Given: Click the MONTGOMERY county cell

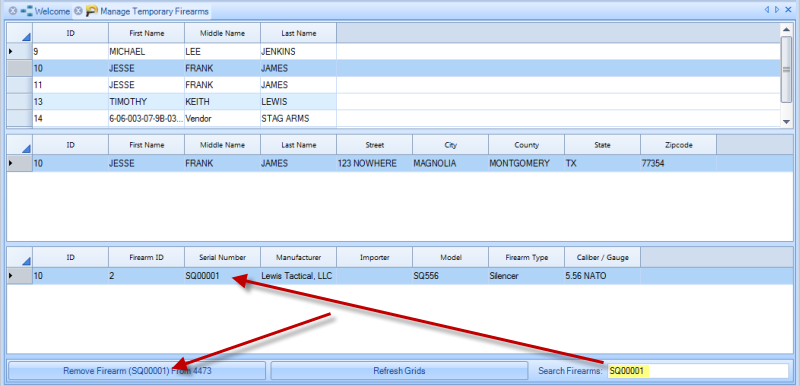Looking at the screenshot, I should click(527, 164).
